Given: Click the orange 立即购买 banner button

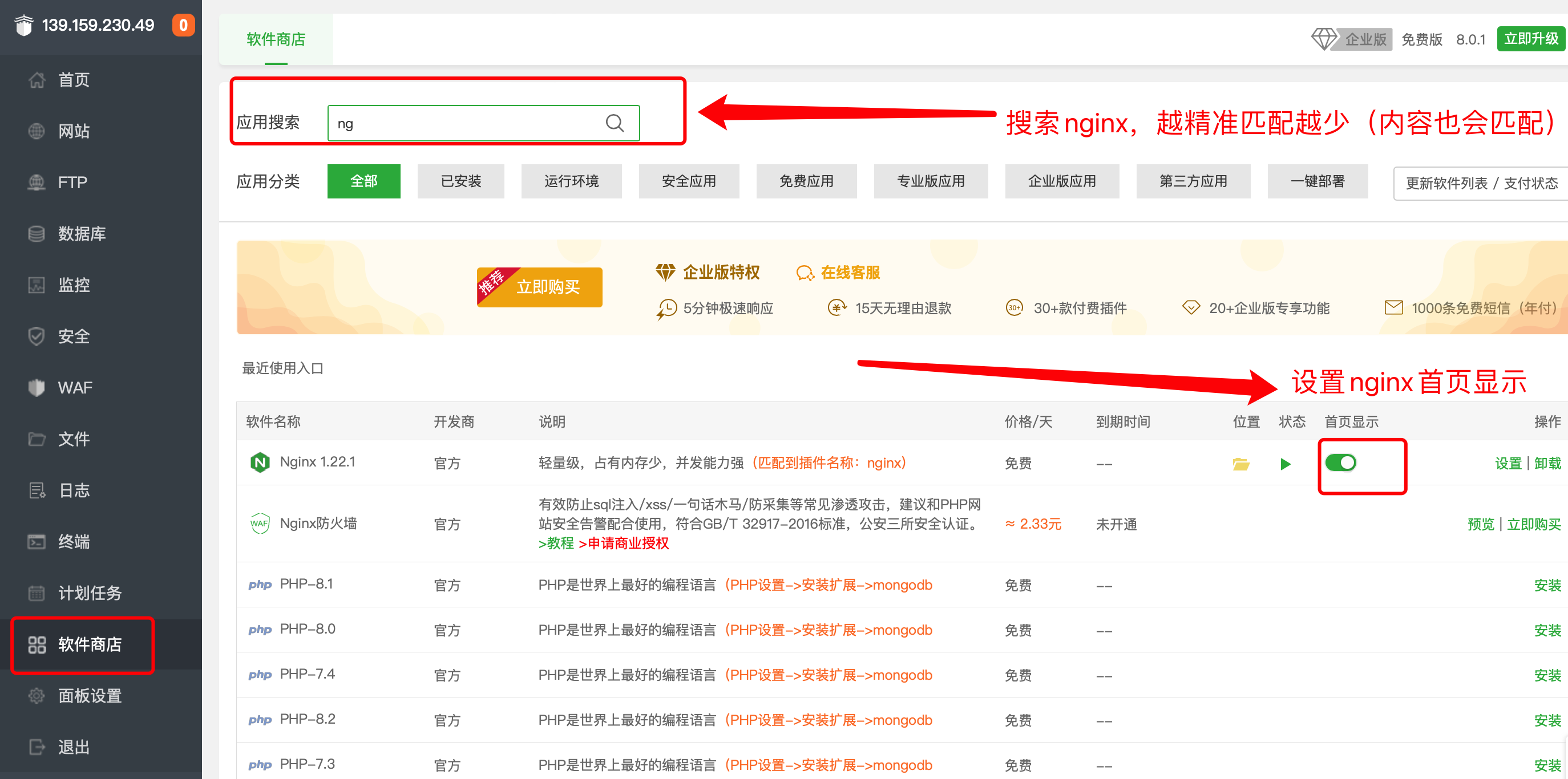Looking at the screenshot, I should tap(539, 287).
